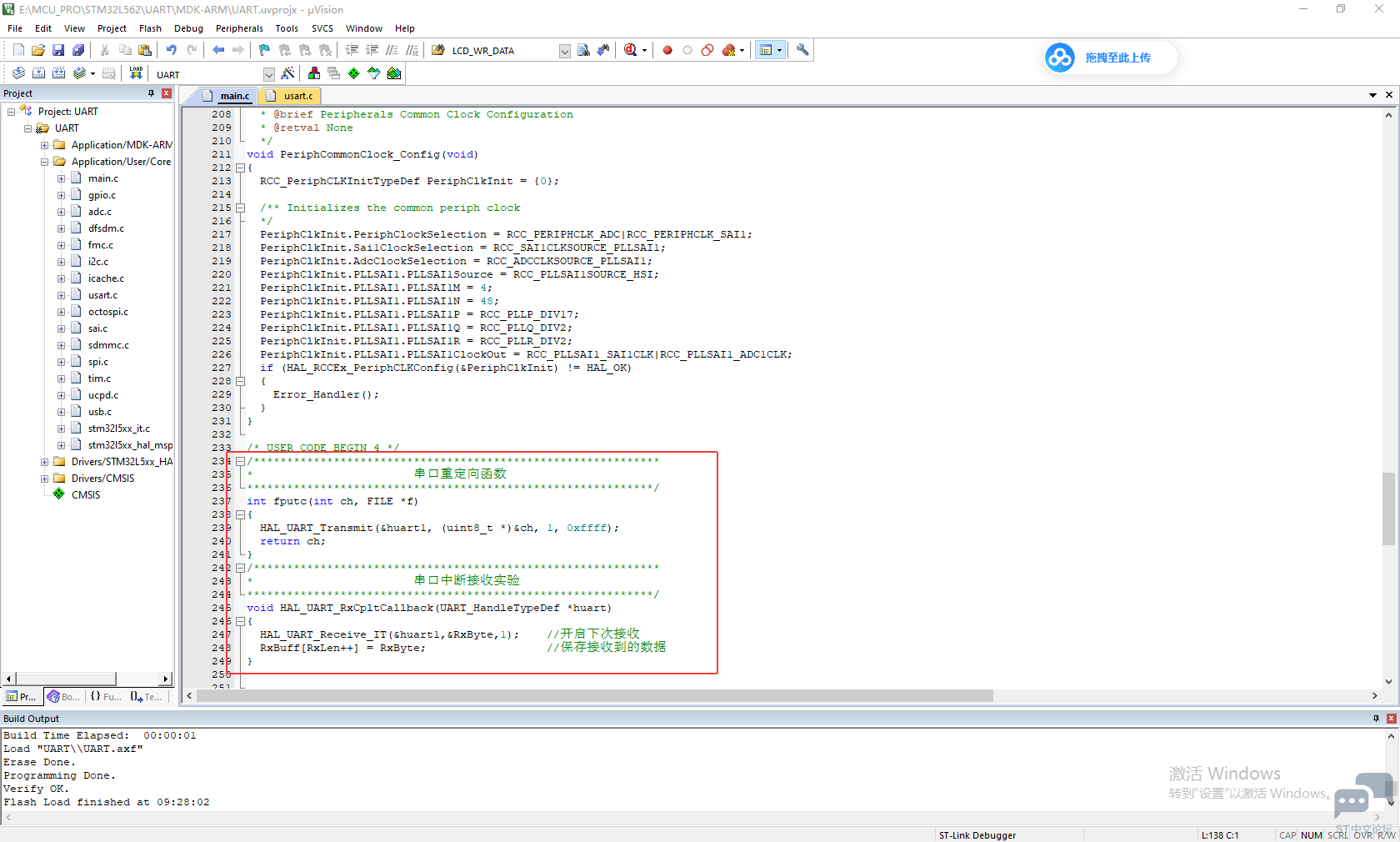The height and width of the screenshot is (842, 1400).
Task: Build target files icon
Action: pyautogui.click(x=38, y=73)
